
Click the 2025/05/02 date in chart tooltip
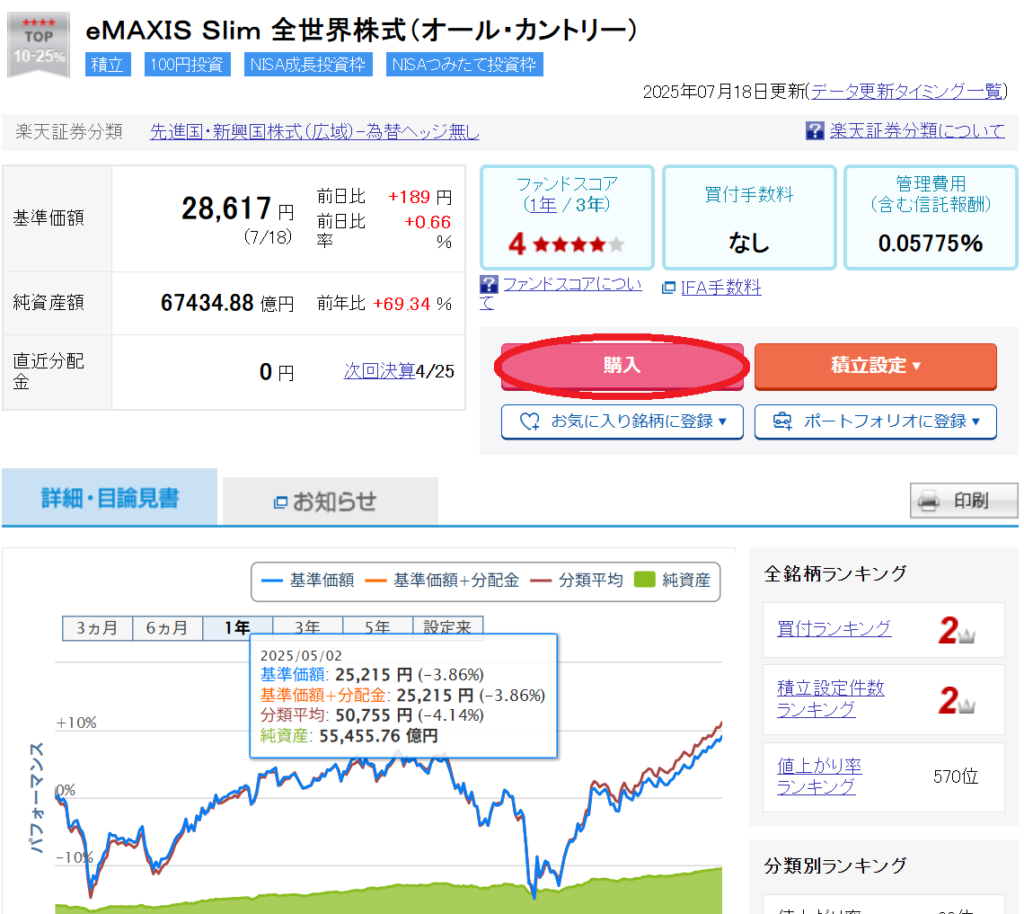[x=301, y=655]
